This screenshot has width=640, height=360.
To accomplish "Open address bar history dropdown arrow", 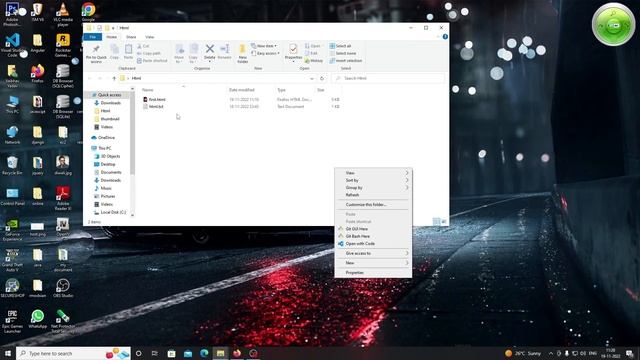I will click(x=312, y=78).
